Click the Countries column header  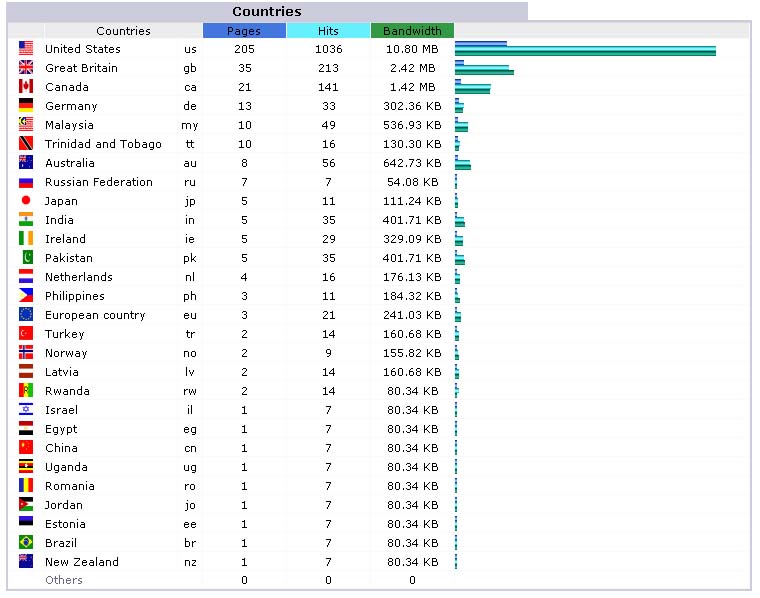123,31
